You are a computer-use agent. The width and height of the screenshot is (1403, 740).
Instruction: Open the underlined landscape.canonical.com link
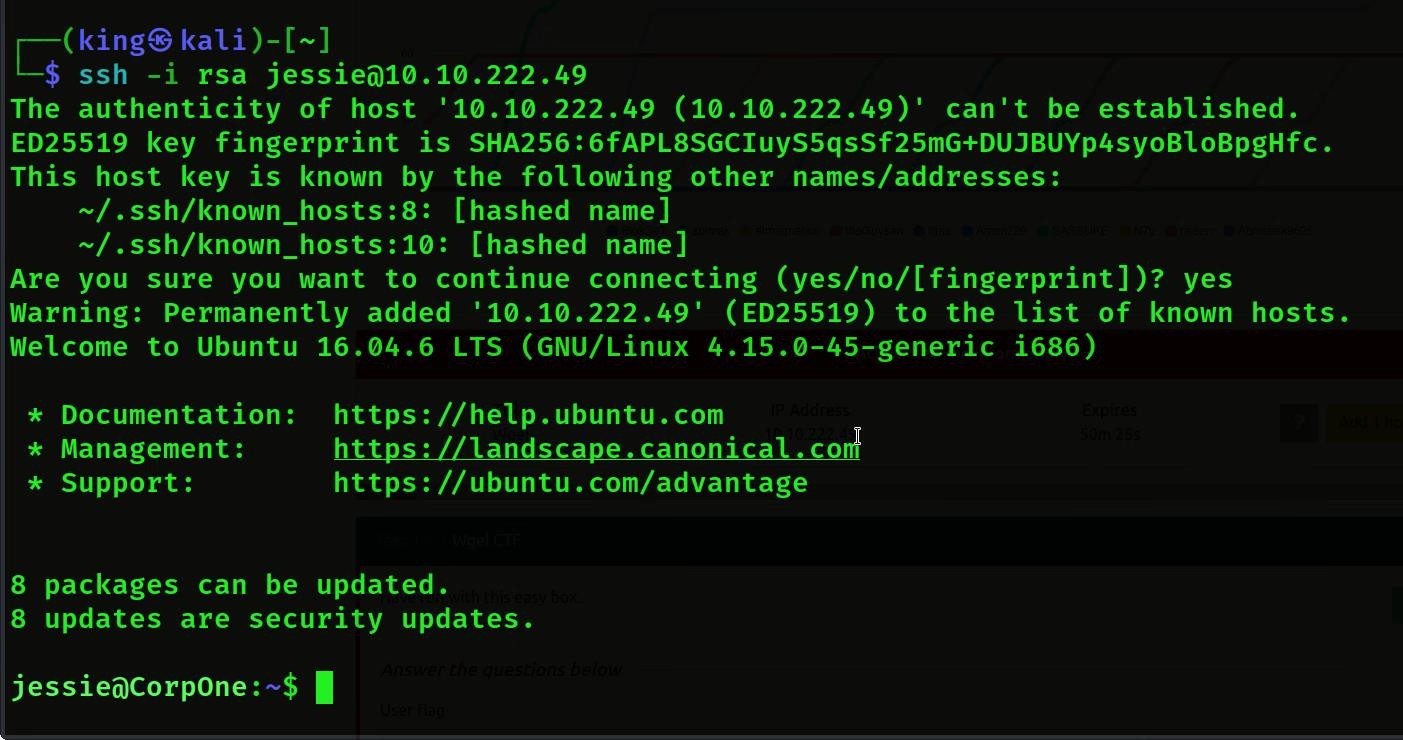tap(596, 449)
